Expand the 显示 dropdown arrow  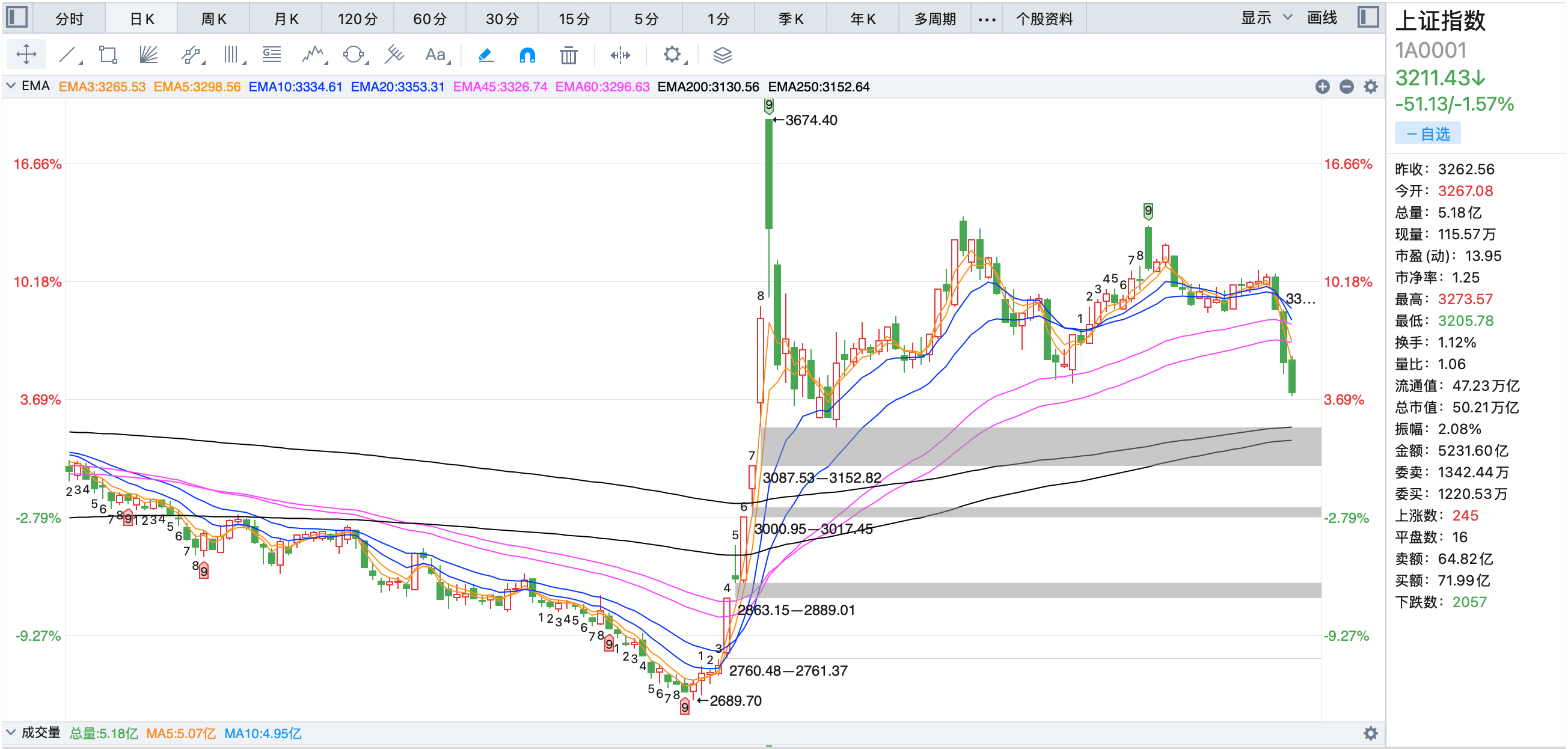[1287, 17]
